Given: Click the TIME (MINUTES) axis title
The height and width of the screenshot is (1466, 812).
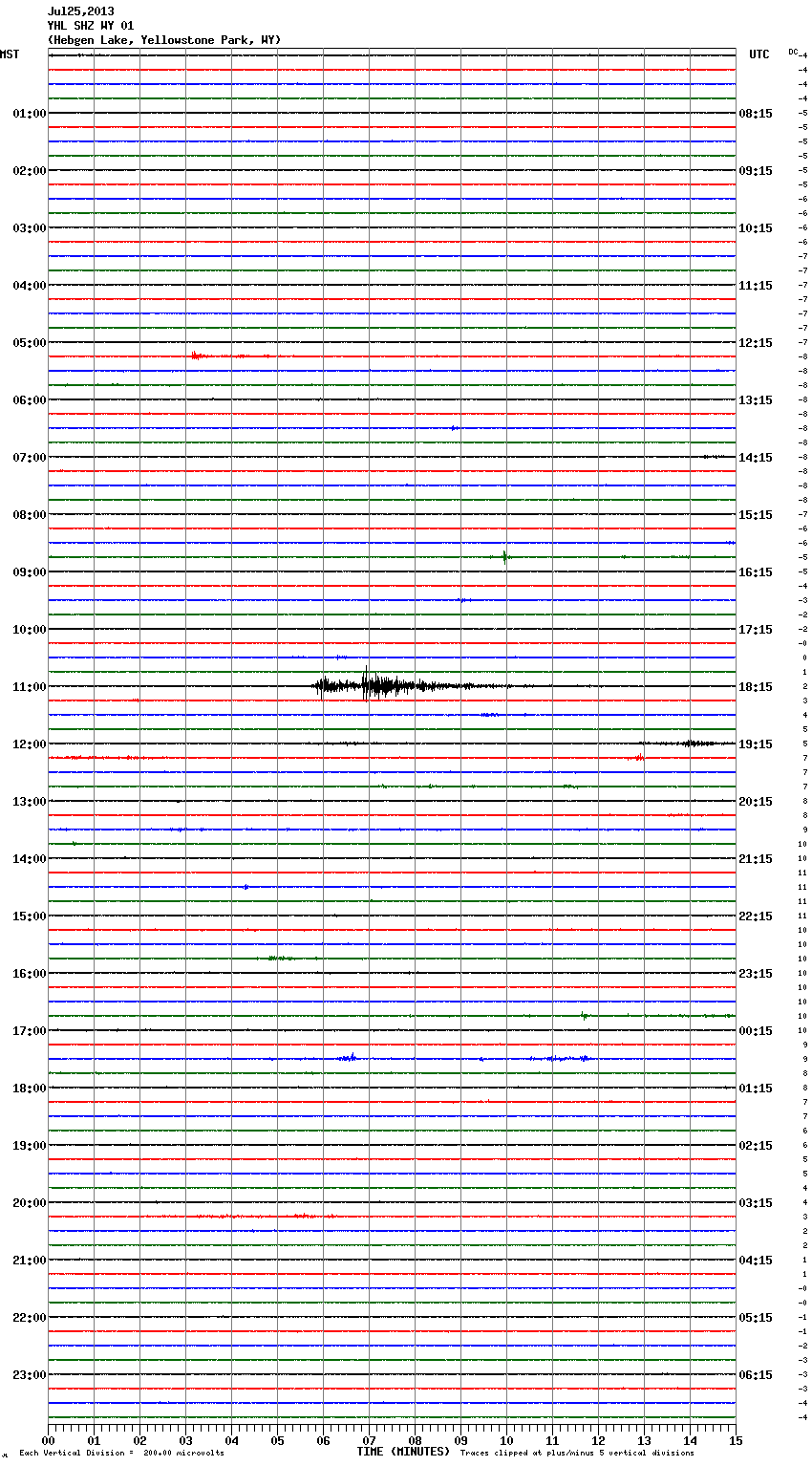Looking at the screenshot, I should (403, 1452).
